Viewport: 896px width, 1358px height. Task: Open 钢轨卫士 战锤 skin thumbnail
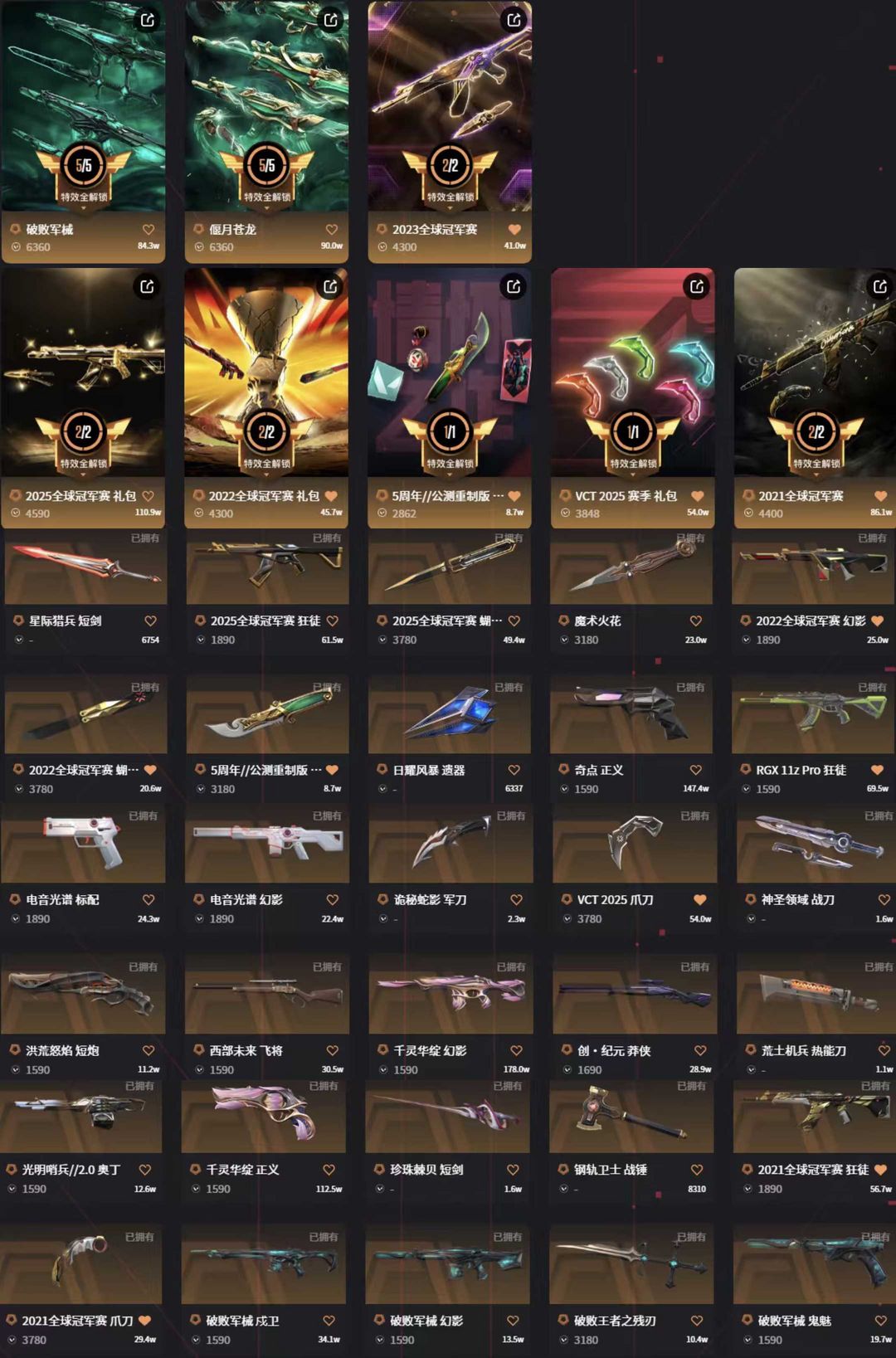[631, 1115]
